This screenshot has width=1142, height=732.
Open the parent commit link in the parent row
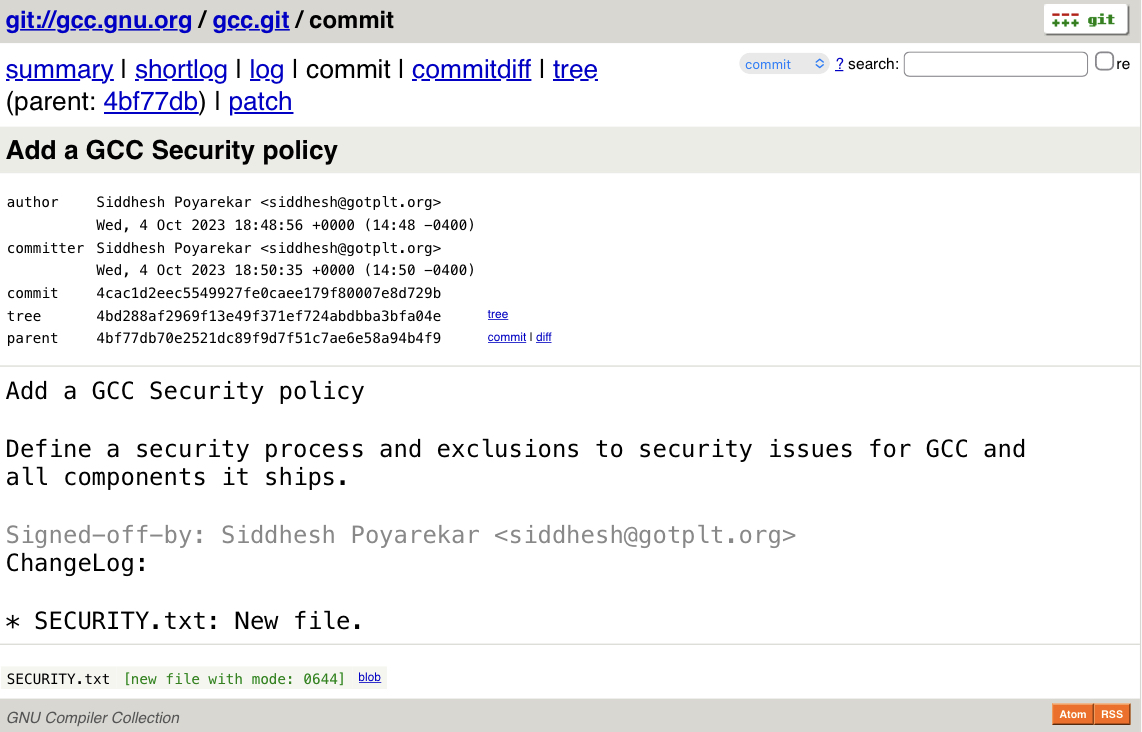(x=507, y=338)
